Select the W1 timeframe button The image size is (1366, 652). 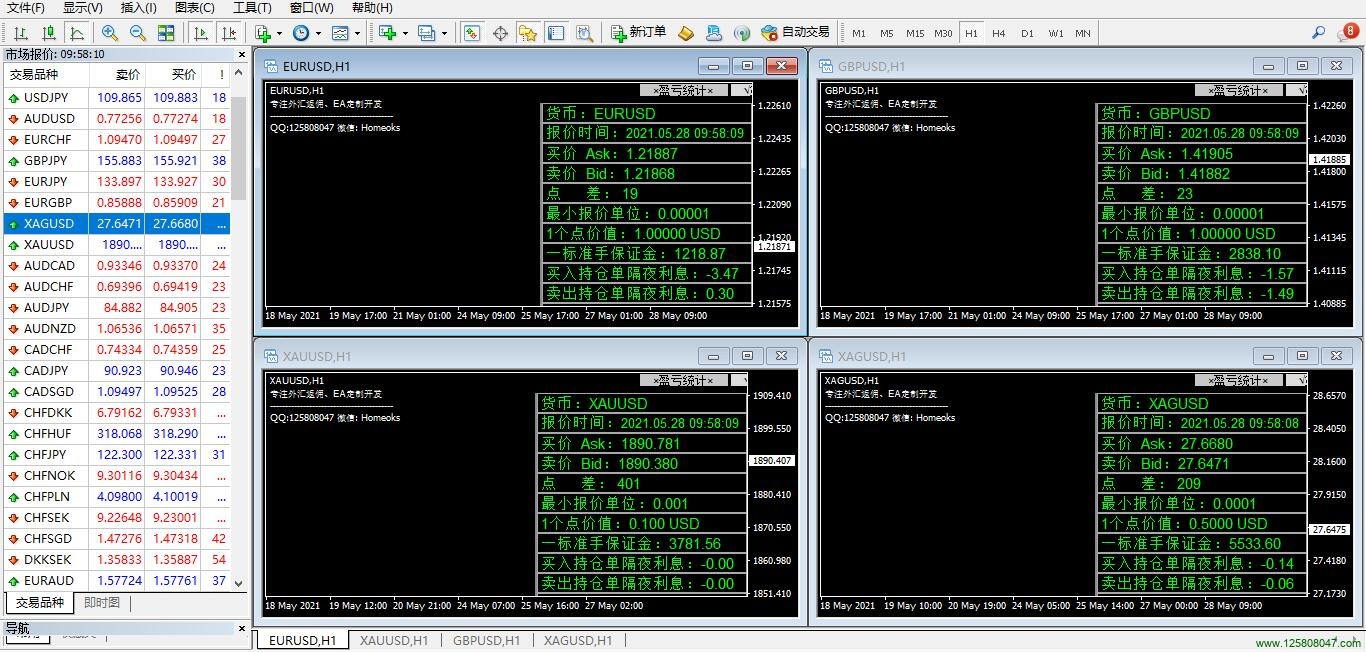tap(1056, 33)
